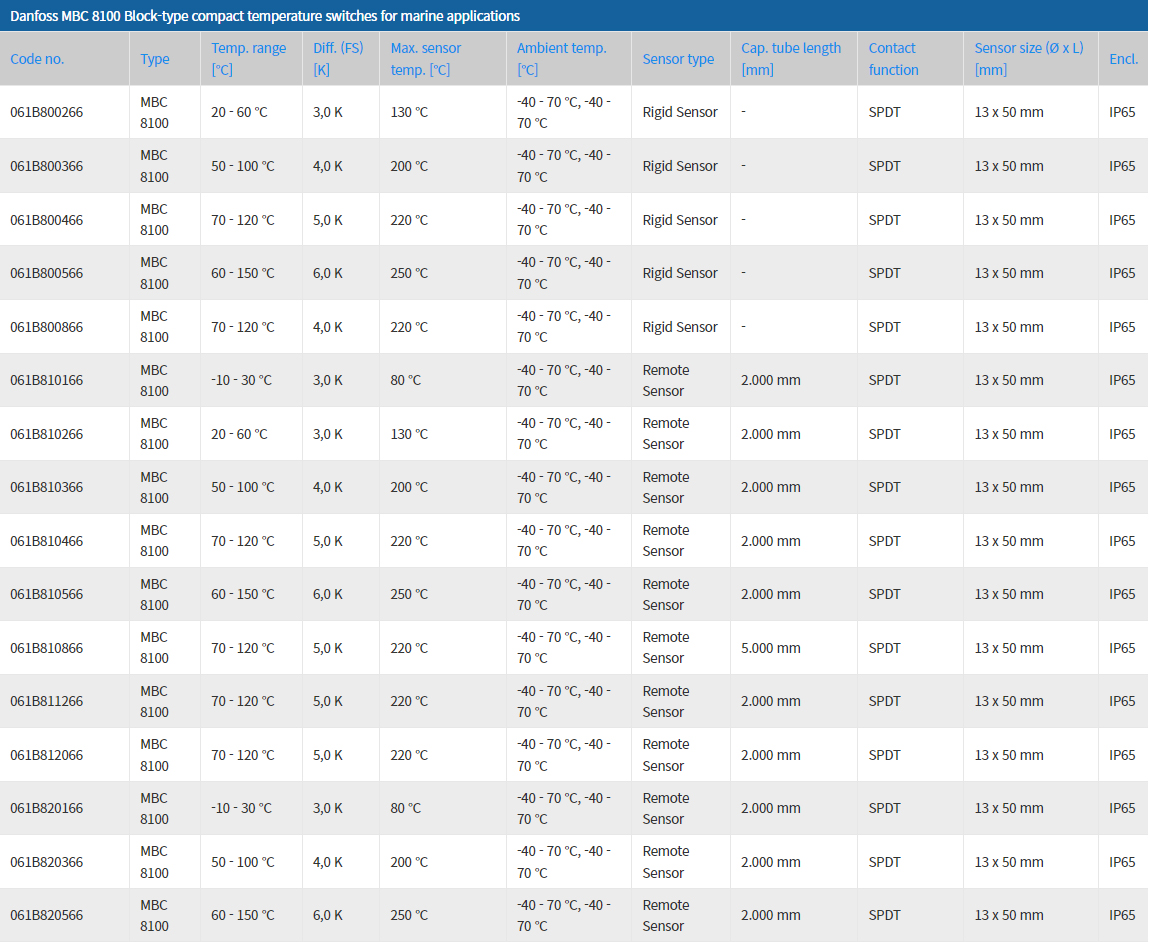Click the '5.000 mm' cap tube length
This screenshot has width=1149, height=942.
pos(771,648)
